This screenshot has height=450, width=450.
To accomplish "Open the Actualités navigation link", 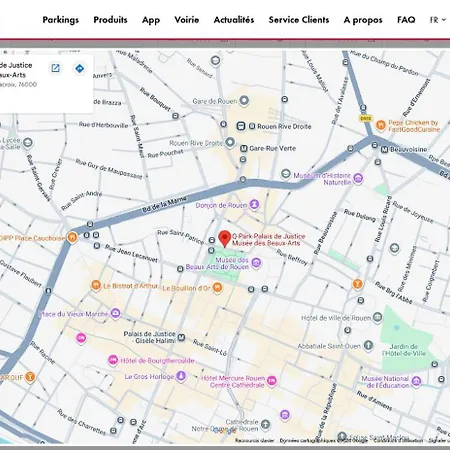I will click(x=234, y=20).
